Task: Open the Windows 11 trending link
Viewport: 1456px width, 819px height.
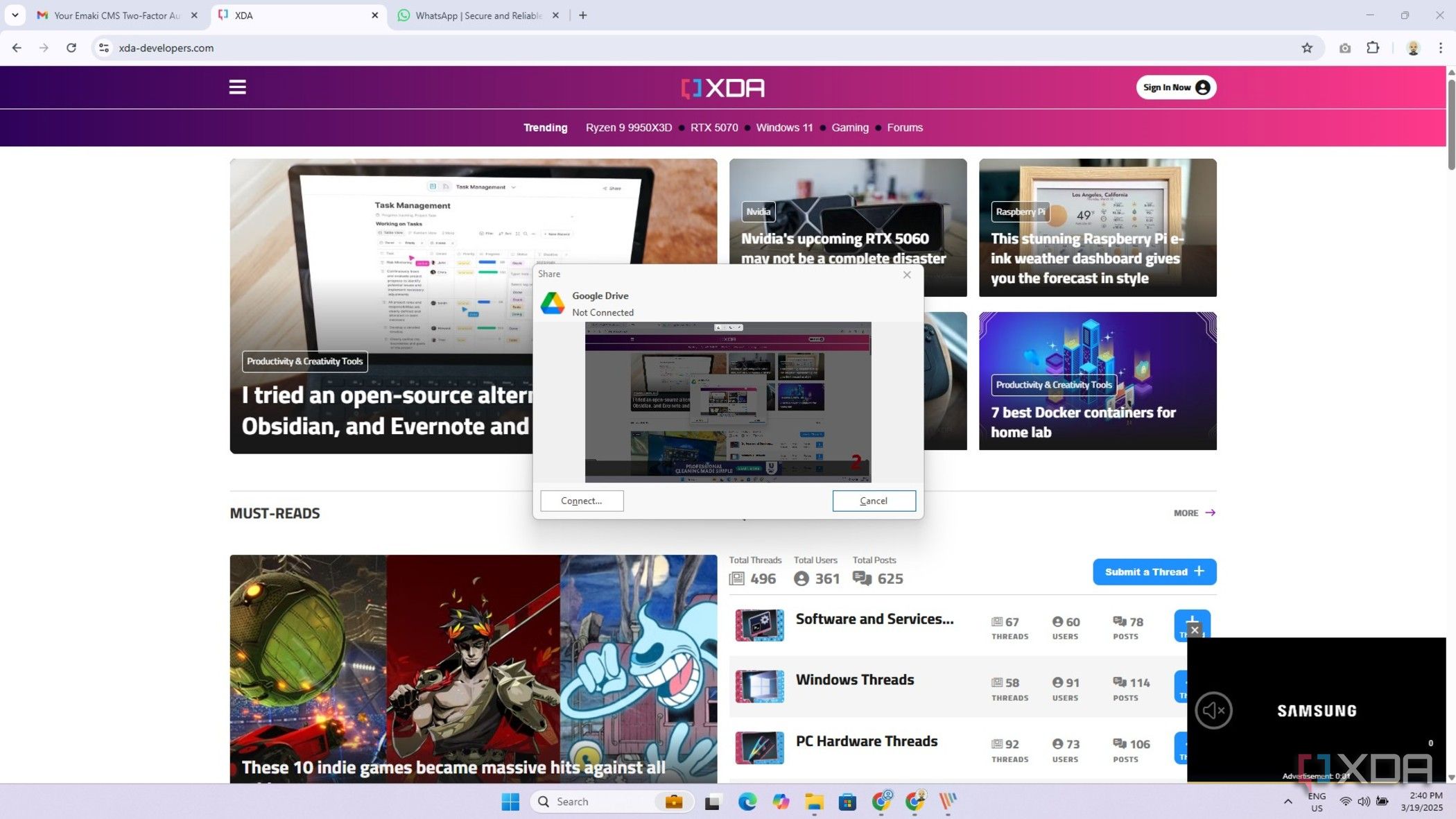Action: (x=784, y=128)
